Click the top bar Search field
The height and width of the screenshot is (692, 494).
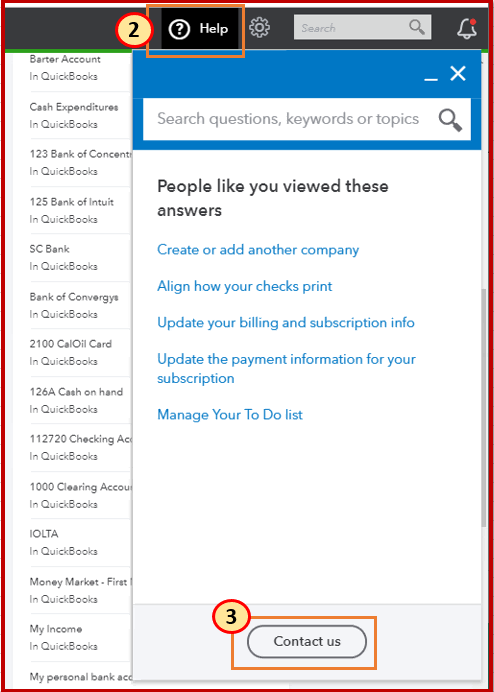(362, 28)
